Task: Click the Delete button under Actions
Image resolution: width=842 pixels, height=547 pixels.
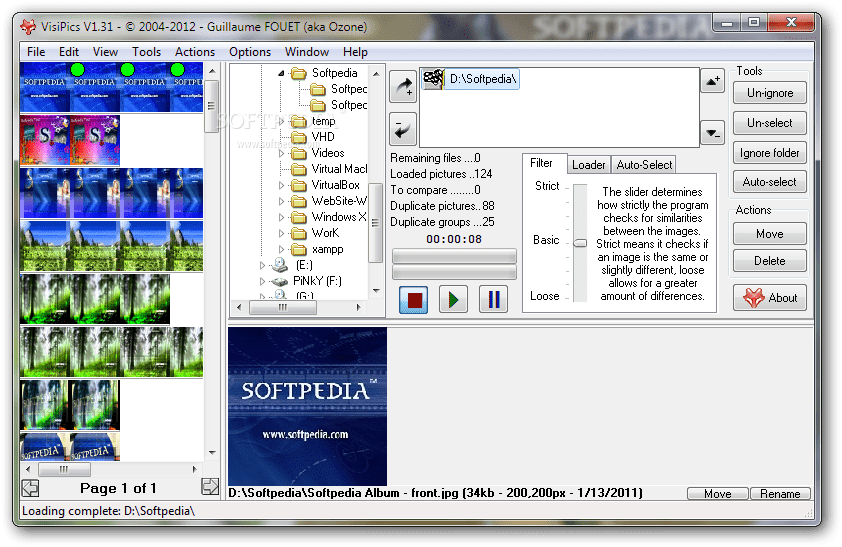Action: pos(769,261)
